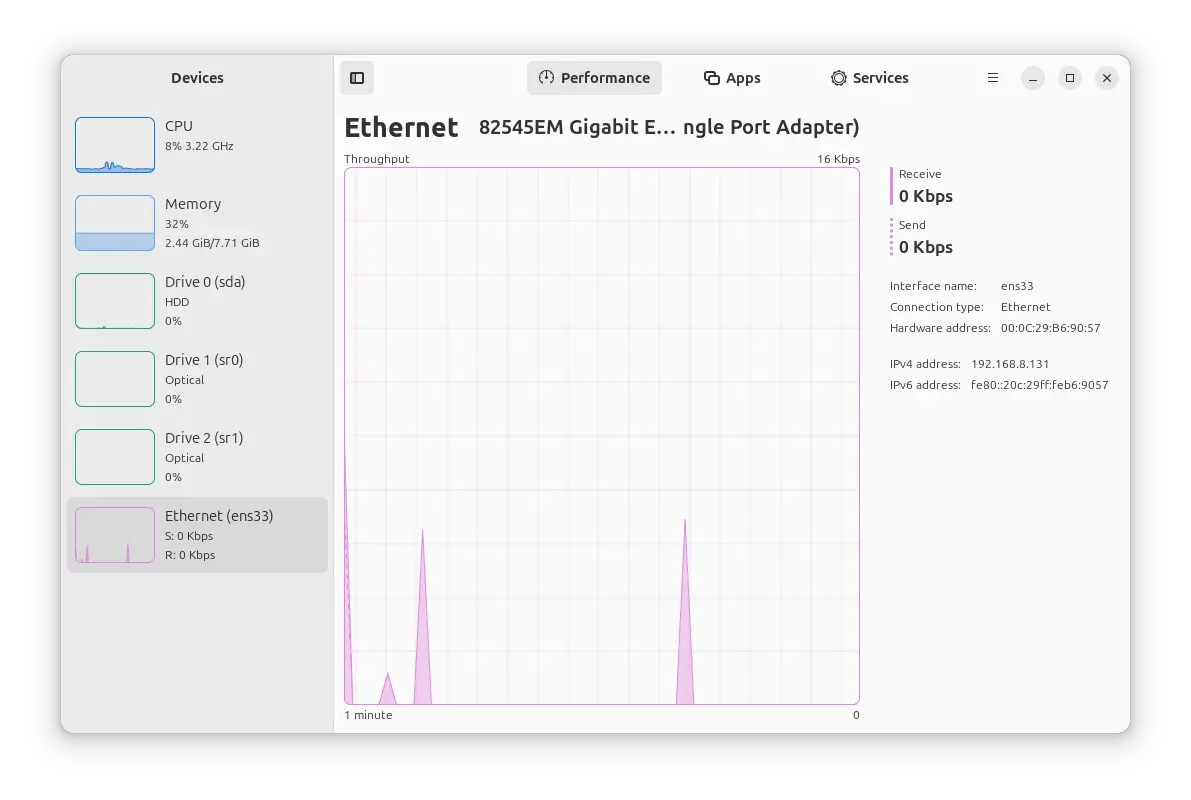Screen dimensions: 1191x800
Task: Open Drive 0 (sda) details
Action: point(197,300)
